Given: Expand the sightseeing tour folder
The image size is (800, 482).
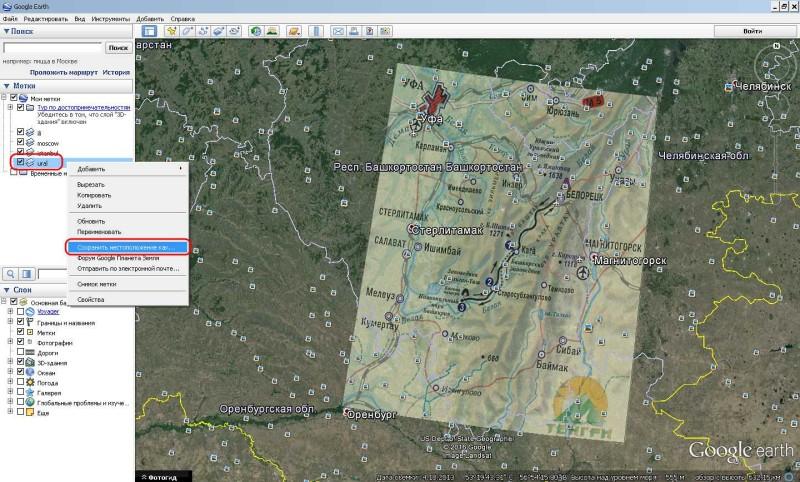Looking at the screenshot, I should coord(10,108).
